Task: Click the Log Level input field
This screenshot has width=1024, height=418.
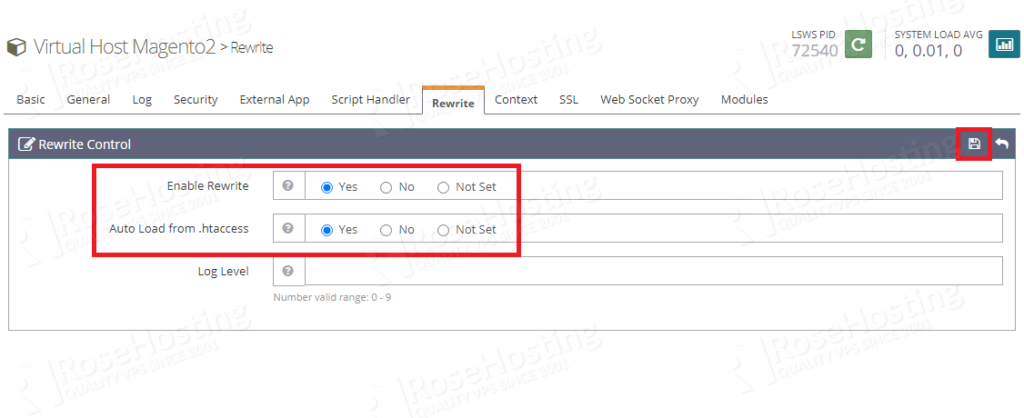Action: coord(652,271)
